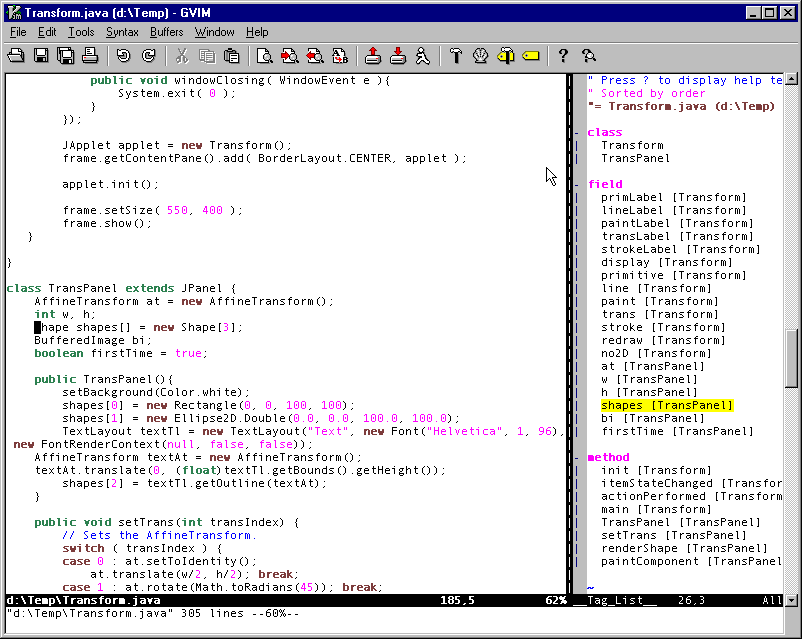Click the Print toolbar icon
This screenshot has width=802, height=639.
click(89, 56)
